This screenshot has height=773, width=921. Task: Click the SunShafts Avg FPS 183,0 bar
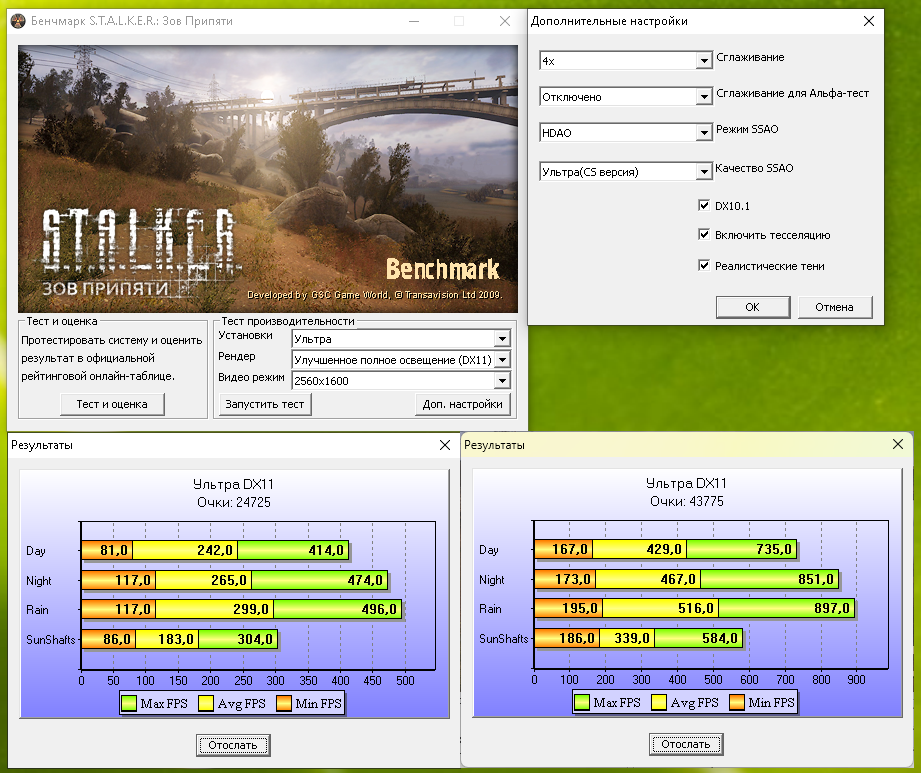[167, 639]
